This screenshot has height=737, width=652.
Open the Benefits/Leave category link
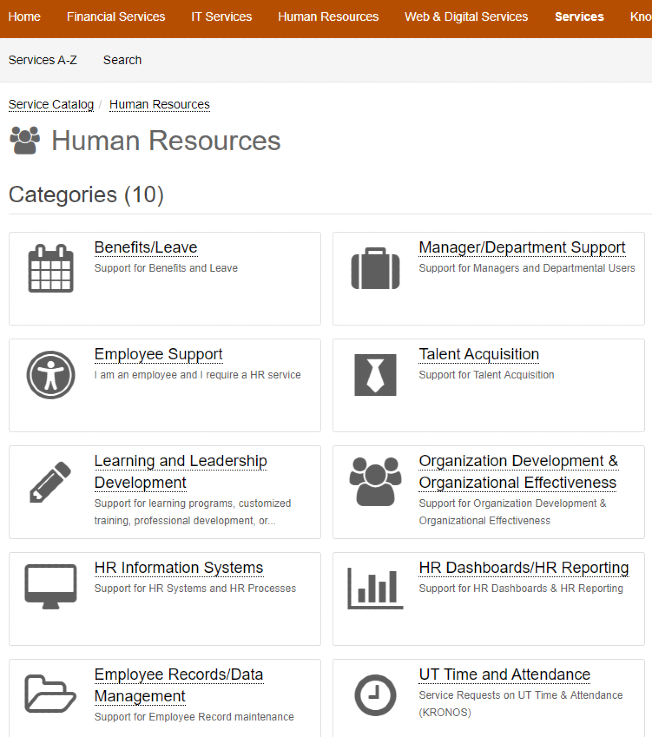(x=146, y=248)
